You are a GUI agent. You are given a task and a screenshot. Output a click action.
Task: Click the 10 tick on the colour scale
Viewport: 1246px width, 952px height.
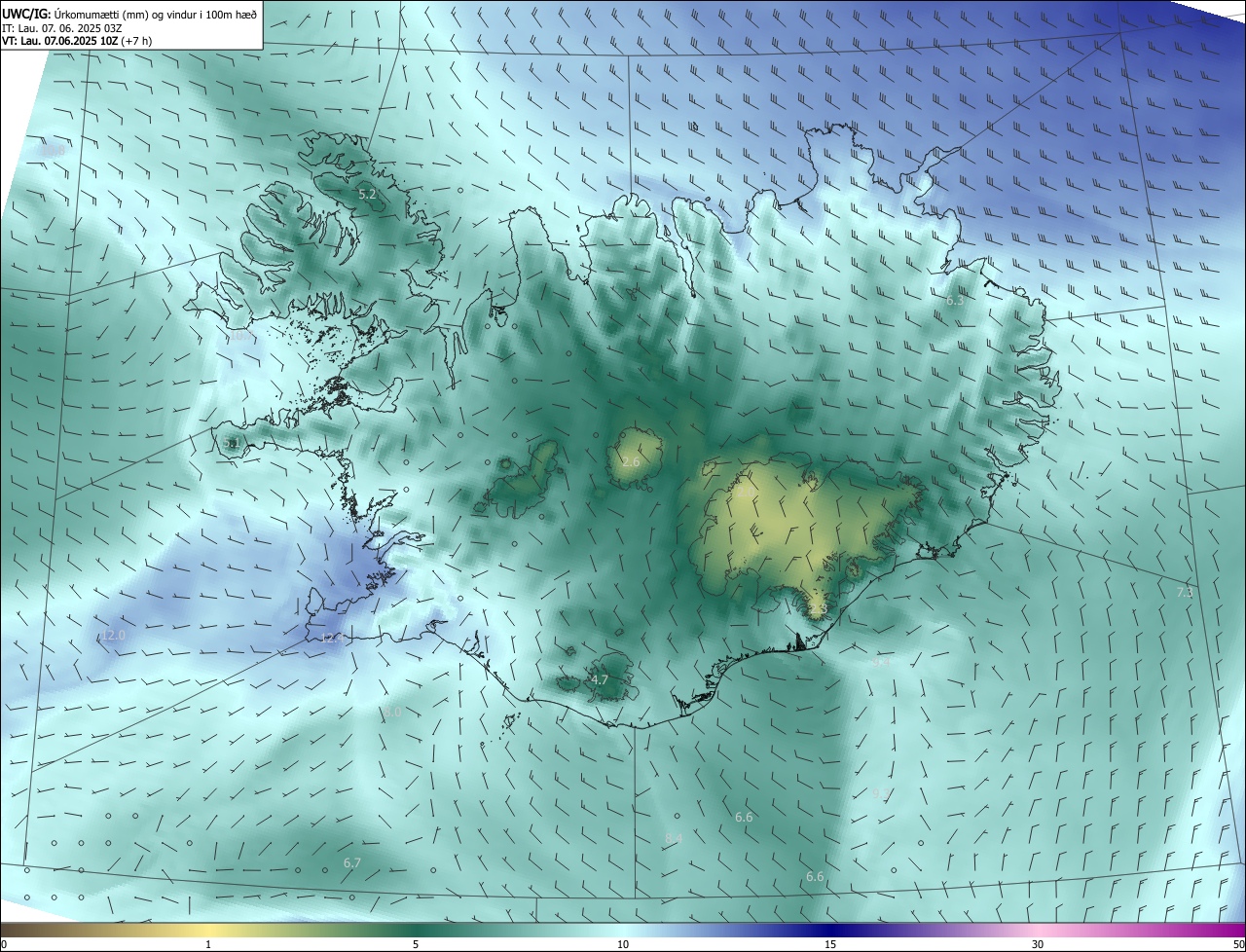coord(623,944)
